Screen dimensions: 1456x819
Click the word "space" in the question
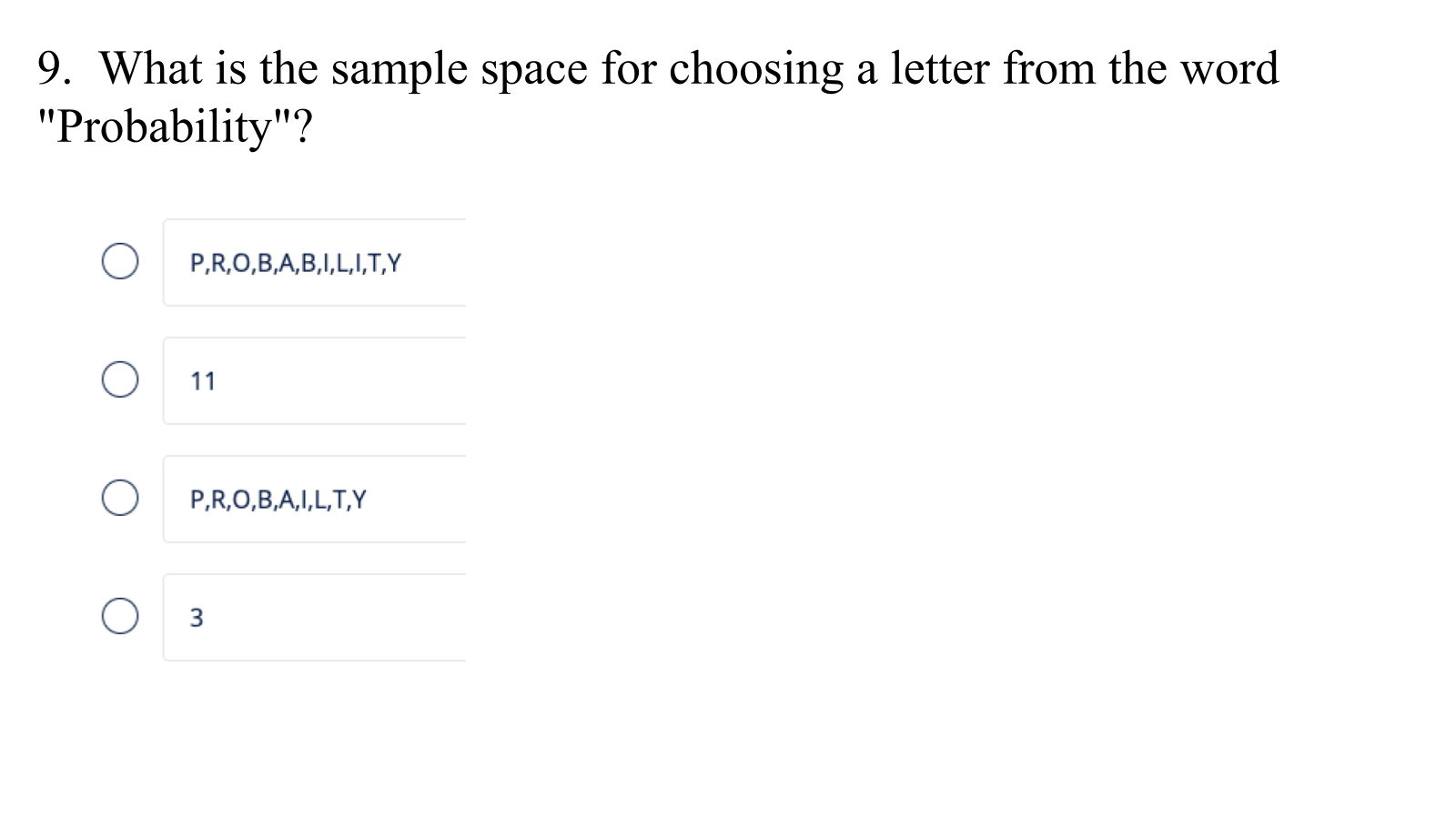click(x=533, y=69)
